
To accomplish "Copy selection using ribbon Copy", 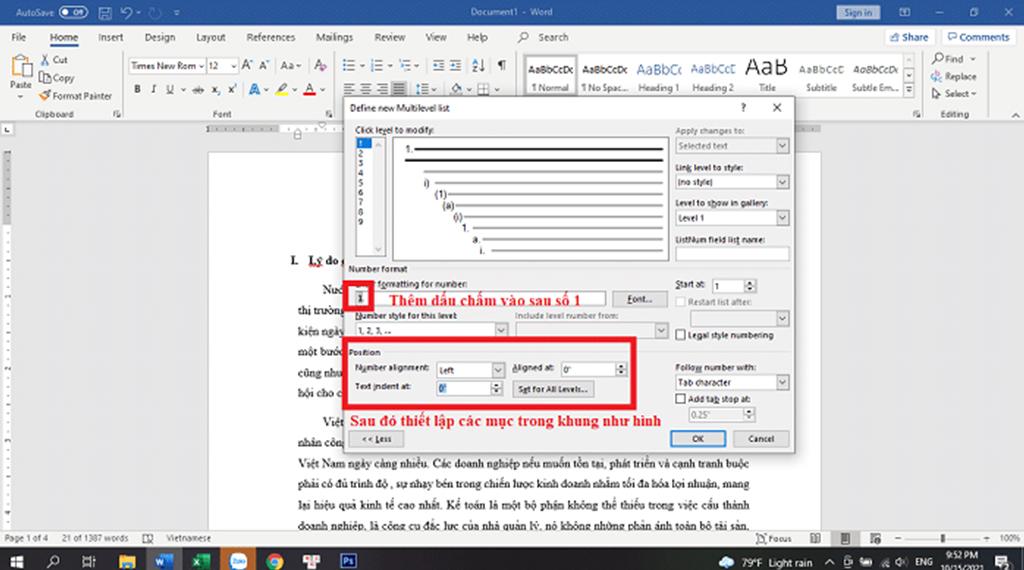I will click(57, 78).
